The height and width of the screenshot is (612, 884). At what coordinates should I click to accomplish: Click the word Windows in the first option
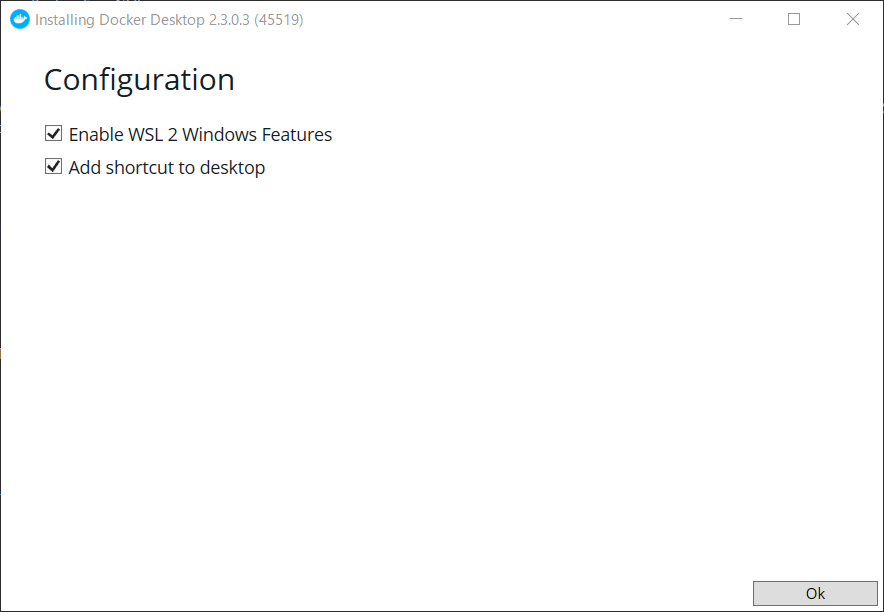pos(219,135)
